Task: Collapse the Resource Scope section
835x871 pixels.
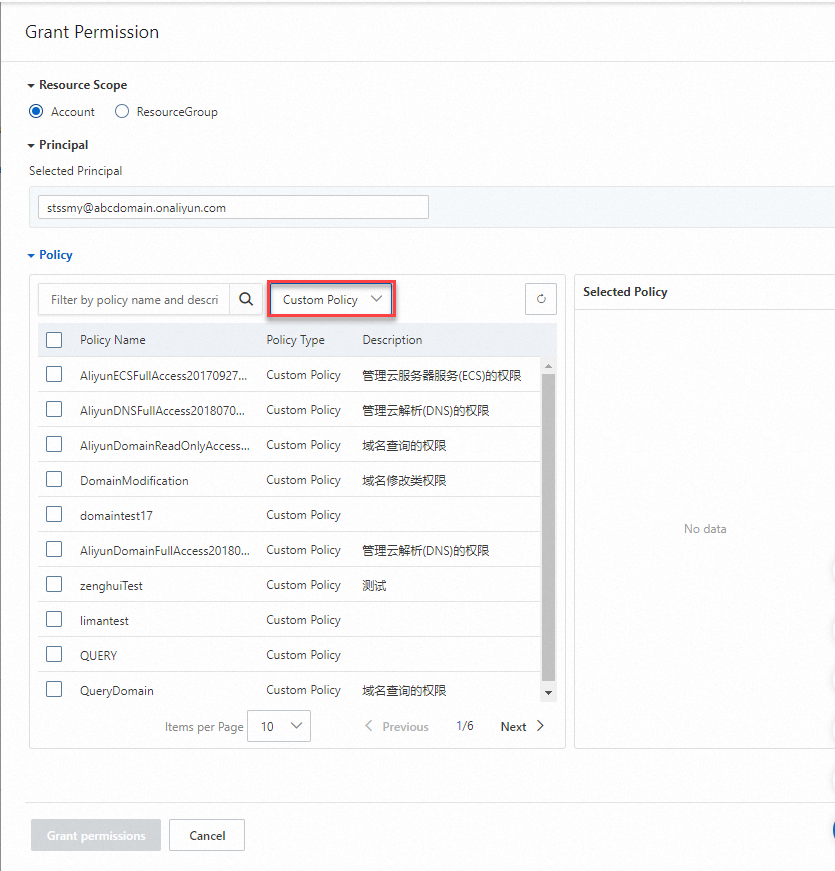Action: (x=31, y=86)
